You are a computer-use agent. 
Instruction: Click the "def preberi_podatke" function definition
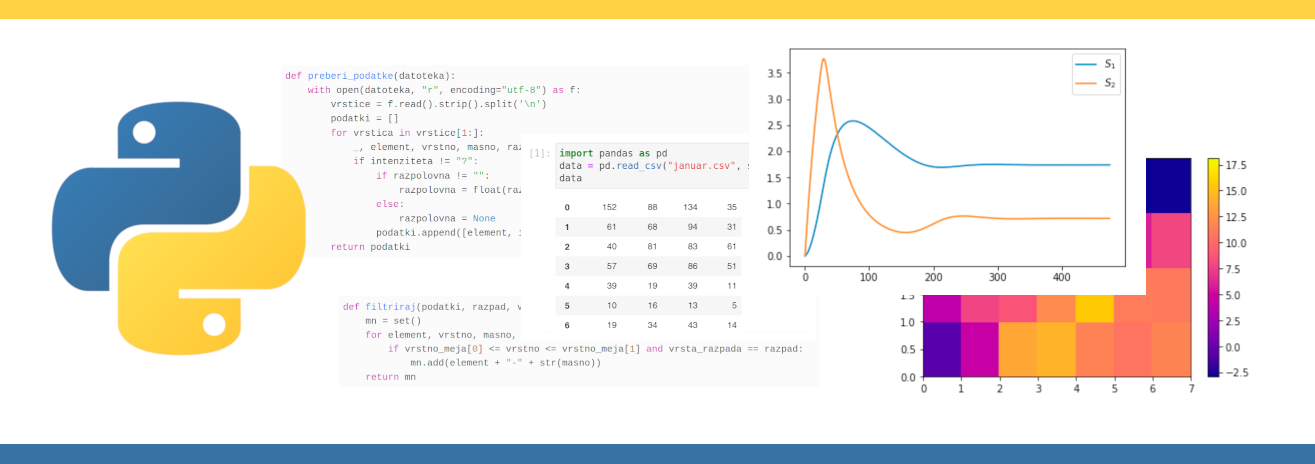tap(369, 75)
